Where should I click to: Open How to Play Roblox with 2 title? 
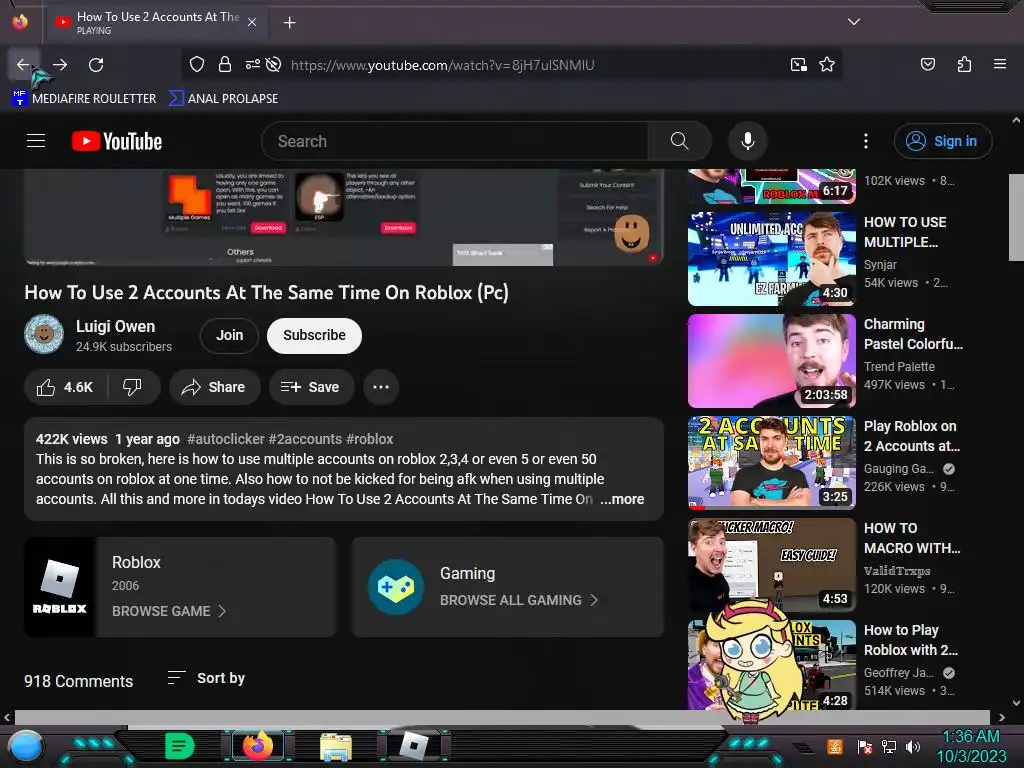910,640
